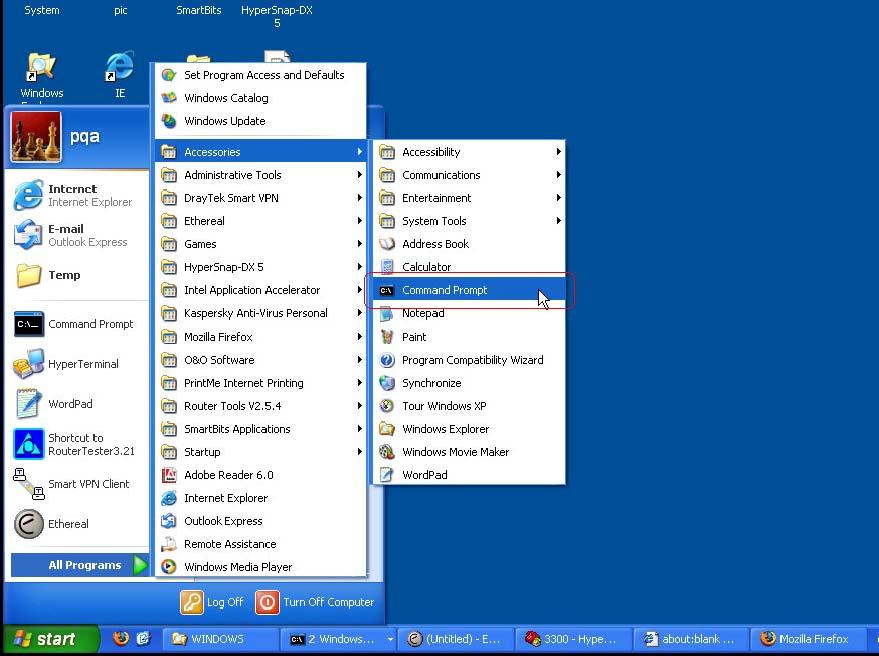The height and width of the screenshot is (656, 879).
Task: Click the Adobe Reader 6.0 icon
Action: tap(169, 475)
